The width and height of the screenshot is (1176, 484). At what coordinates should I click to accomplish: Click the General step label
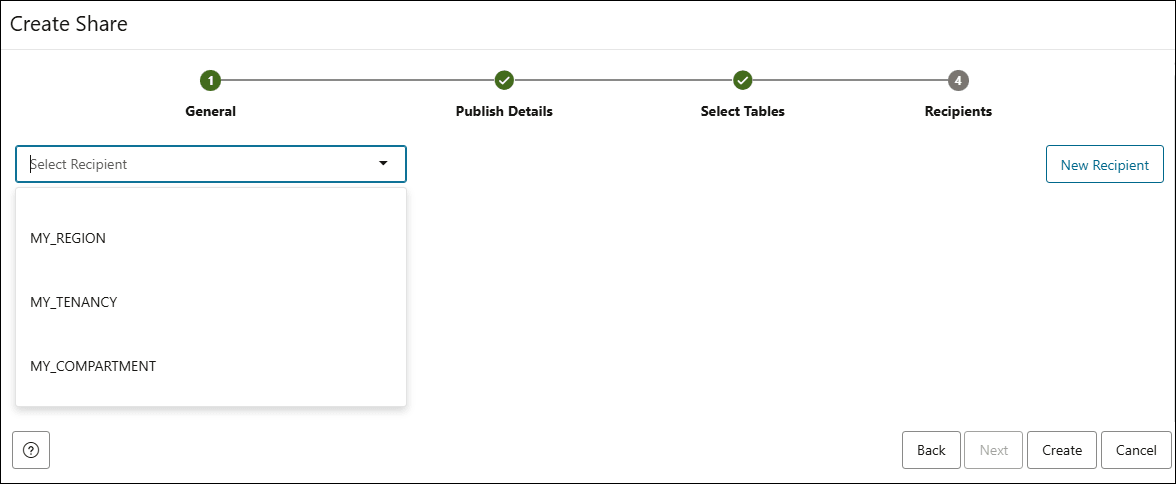[x=211, y=111]
